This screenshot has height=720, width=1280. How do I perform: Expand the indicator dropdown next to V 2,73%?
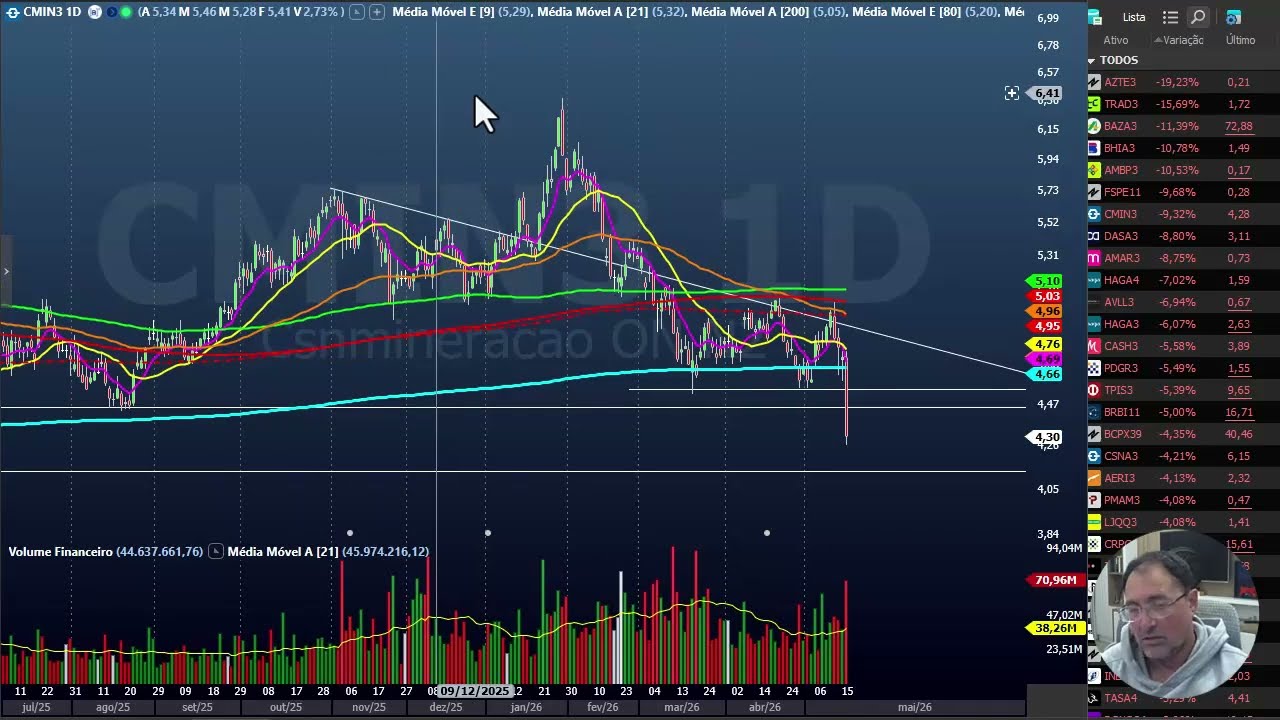356,12
